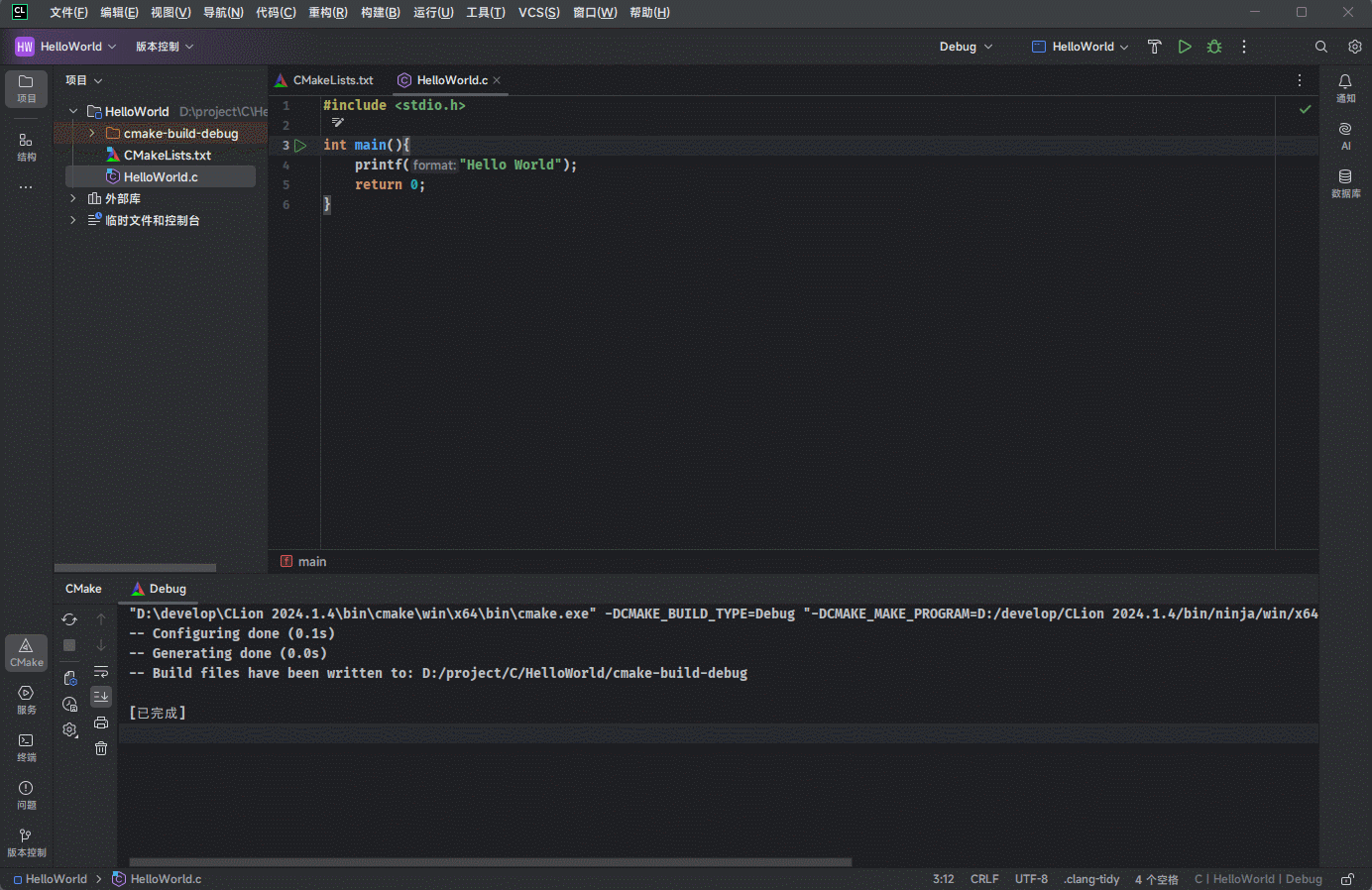Click the CRLF line separator in status bar
This screenshot has height=890, width=1372.
click(x=984, y=879)
